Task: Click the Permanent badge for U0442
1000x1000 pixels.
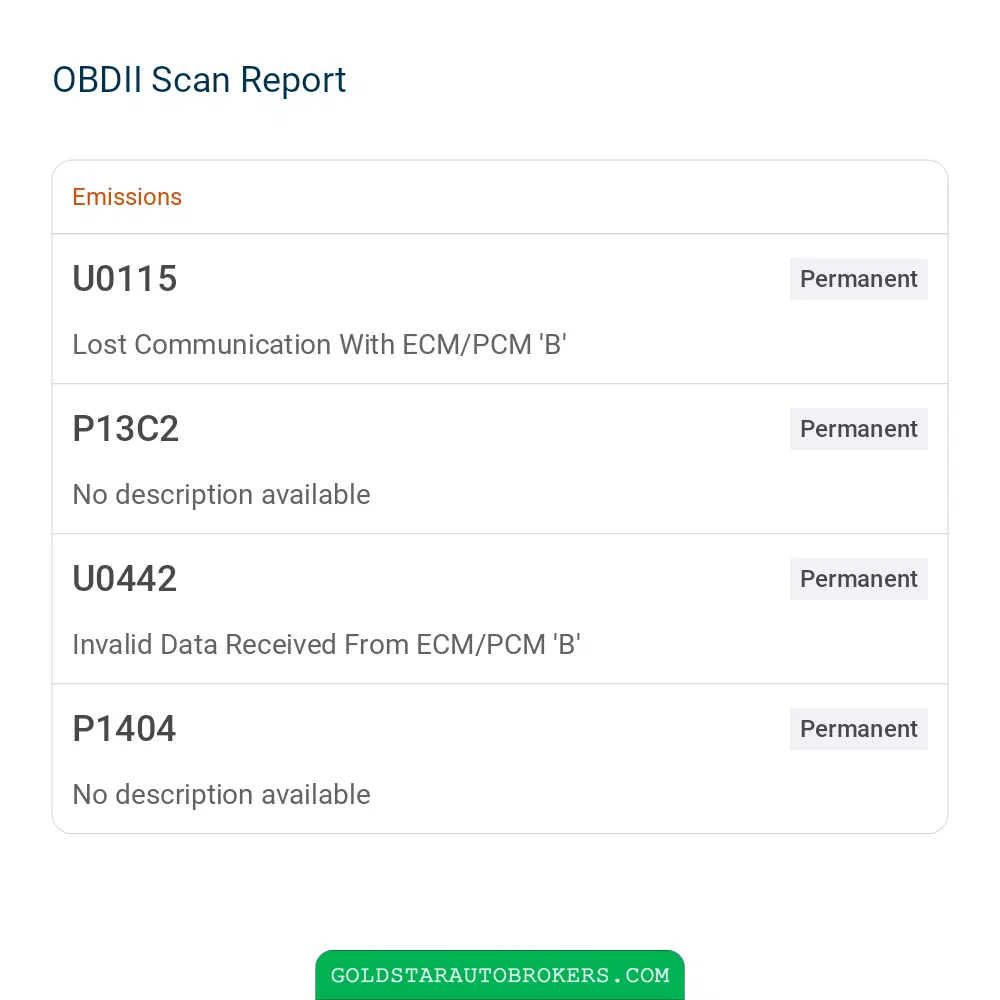Action: coord(858,578)
